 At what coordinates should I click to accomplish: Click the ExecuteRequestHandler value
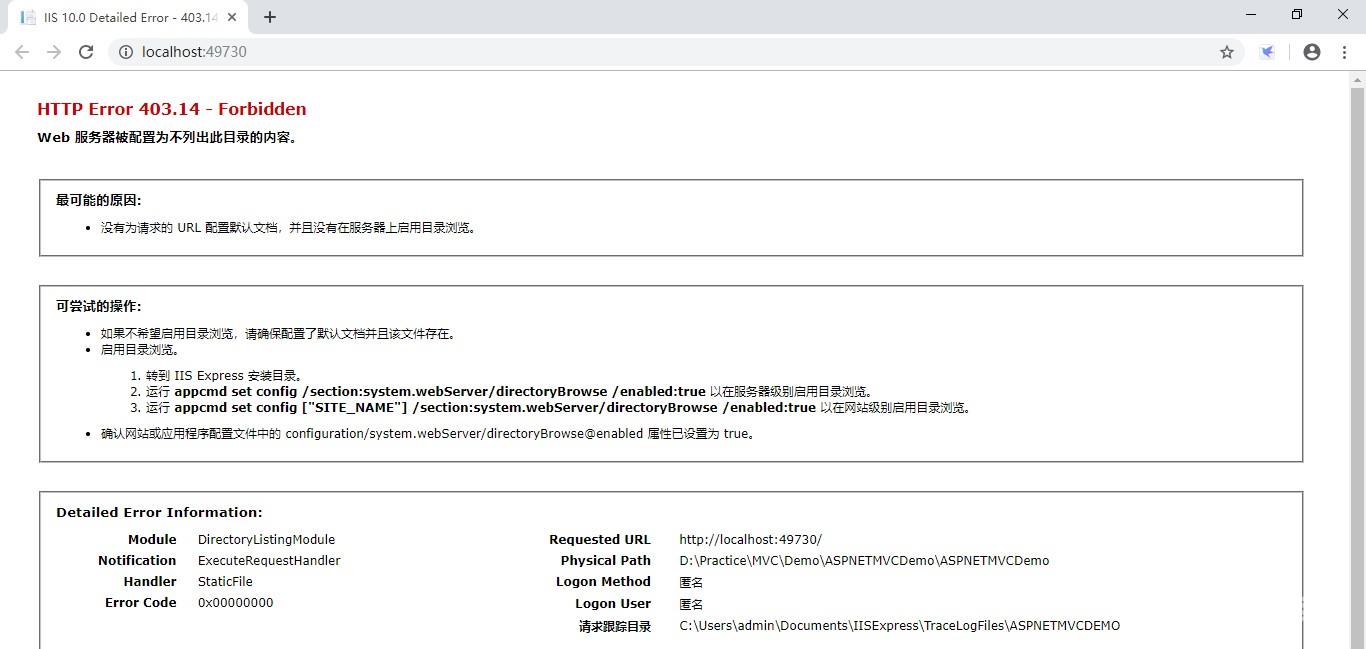click(x=269, y=560)
